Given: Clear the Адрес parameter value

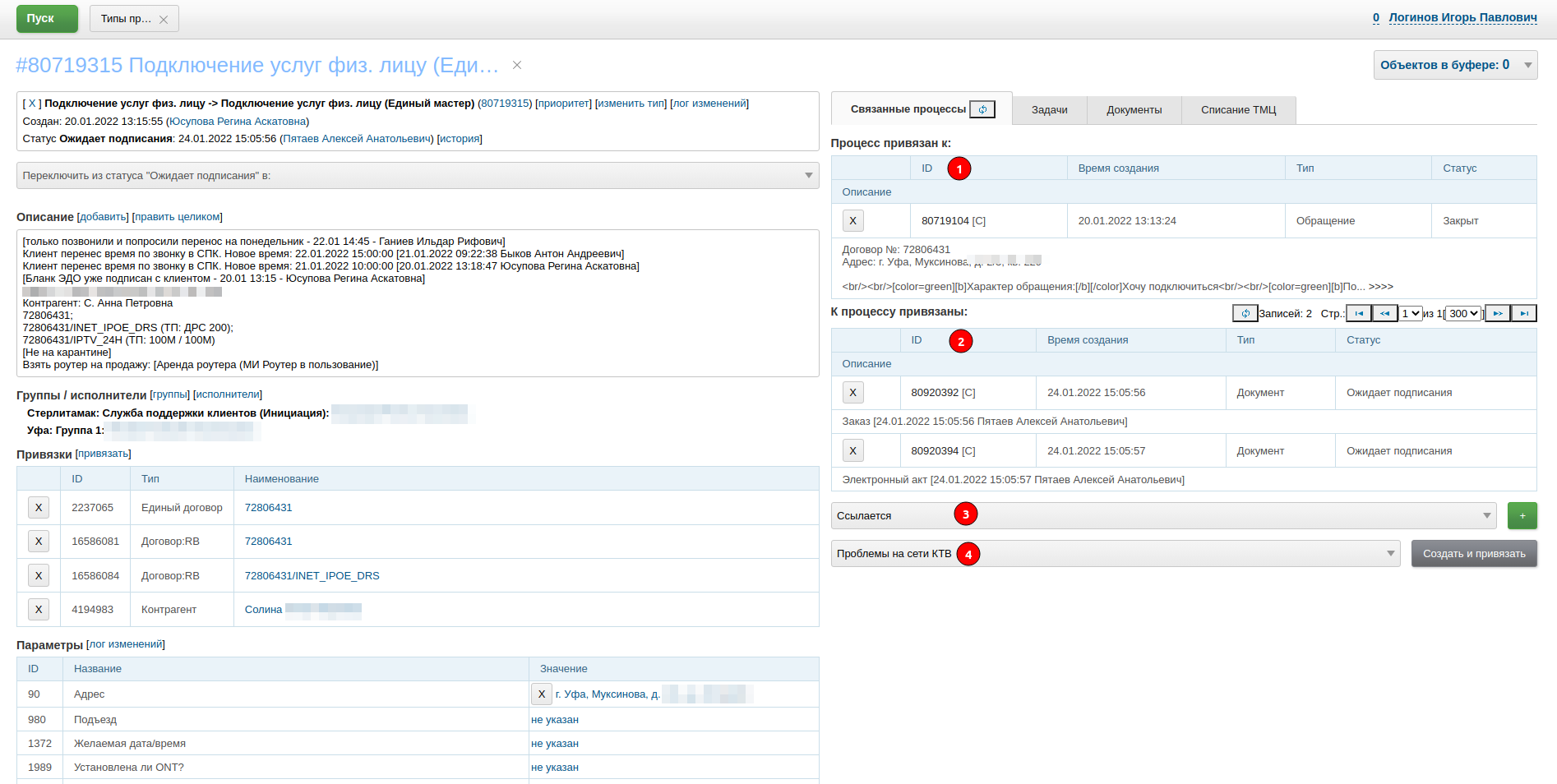Looking at the screenshot, I should pyautogui.click(x=541, y=694).
